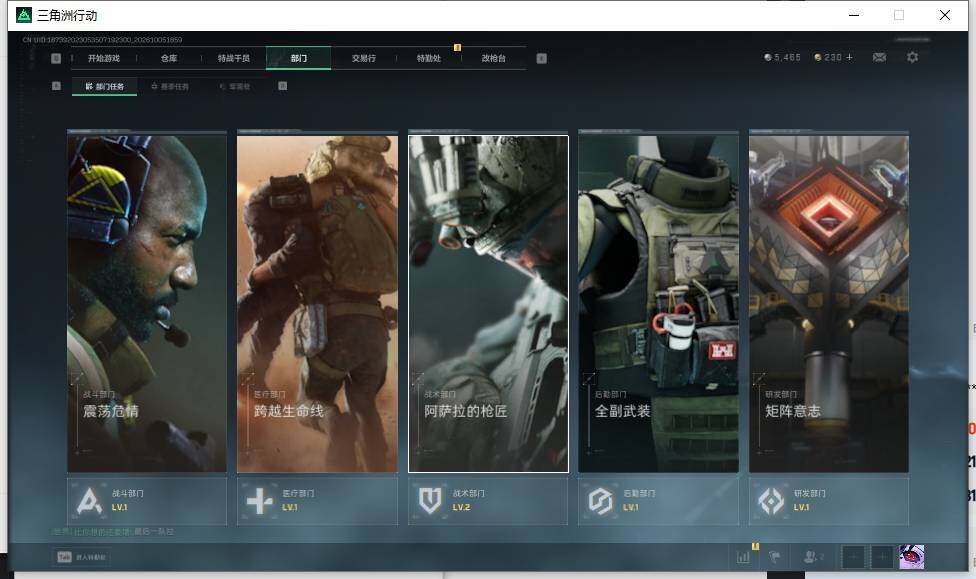This screenshot has height=579, width=976.
Task: Open the 特战干员 tab
Action: click(x=233, y=58)
